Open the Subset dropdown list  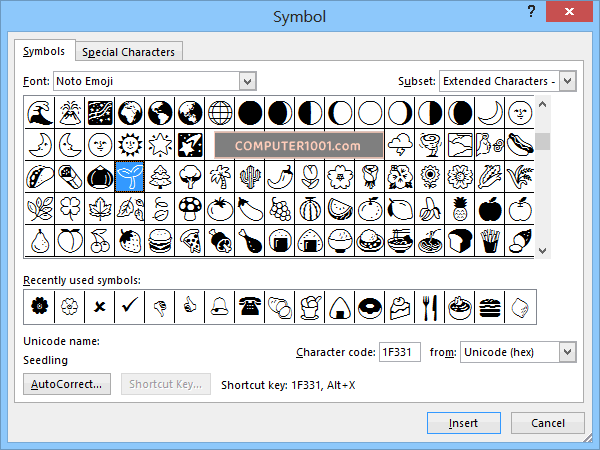tap(567, 81)
